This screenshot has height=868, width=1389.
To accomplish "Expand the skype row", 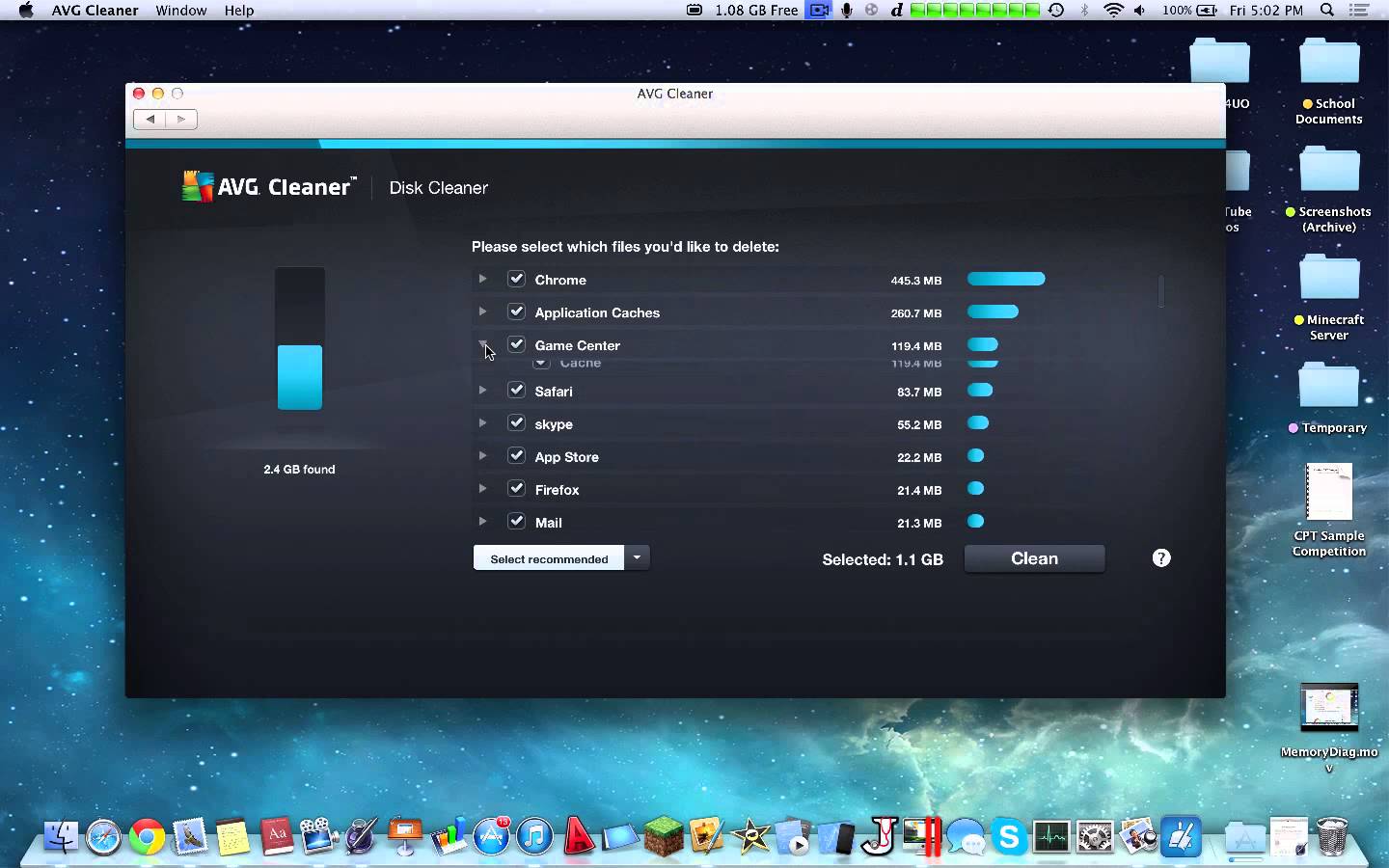I will (482, 423).
